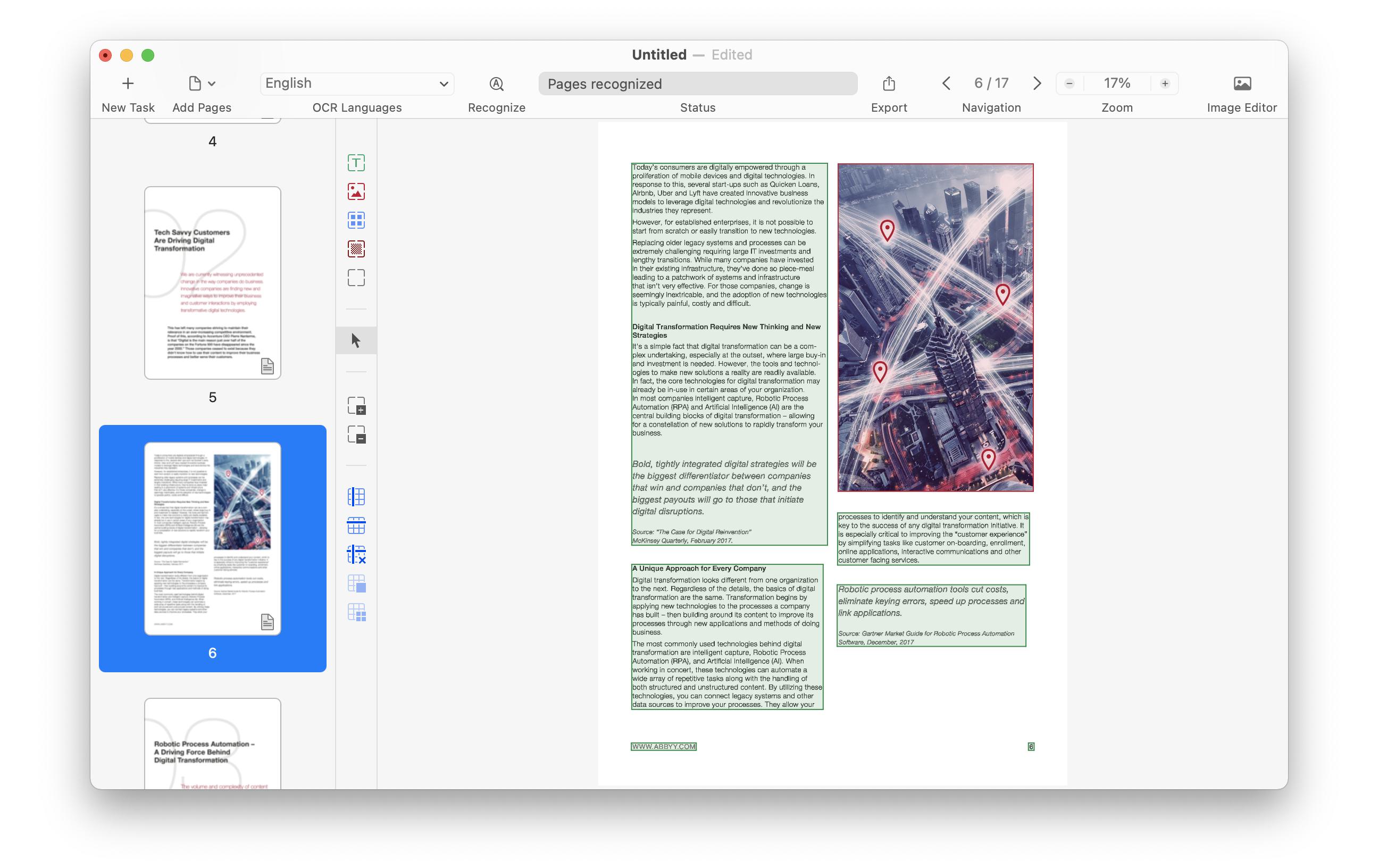Image resolution: width=1379 pixels, height=868 pixels.
Task: Click the zoom in plus button
Action: click(1164, 84)
